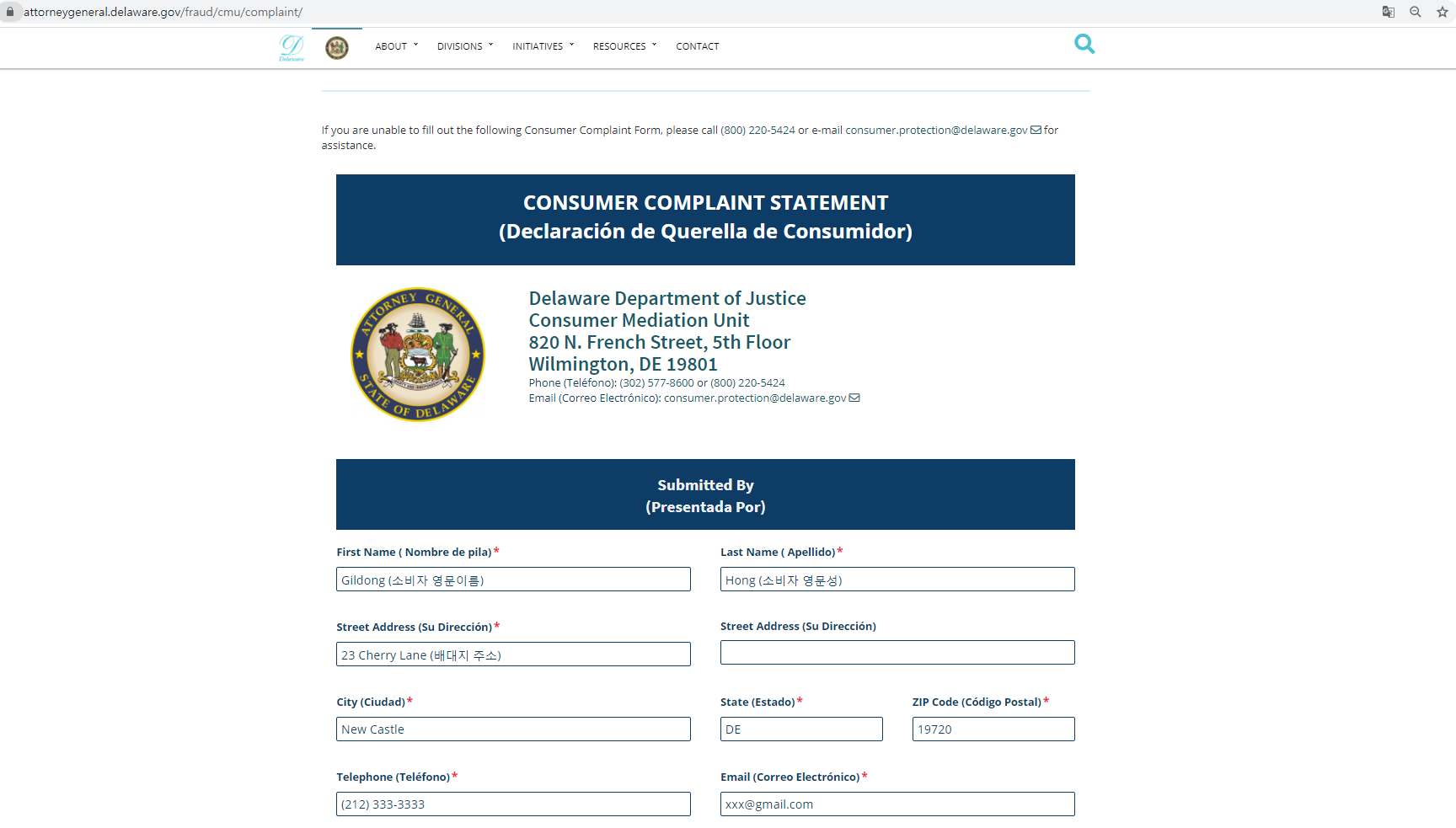Open the site search magnifier icon
The image size is (1456, 828).
pyautogui.click(x=1084, y=44)
